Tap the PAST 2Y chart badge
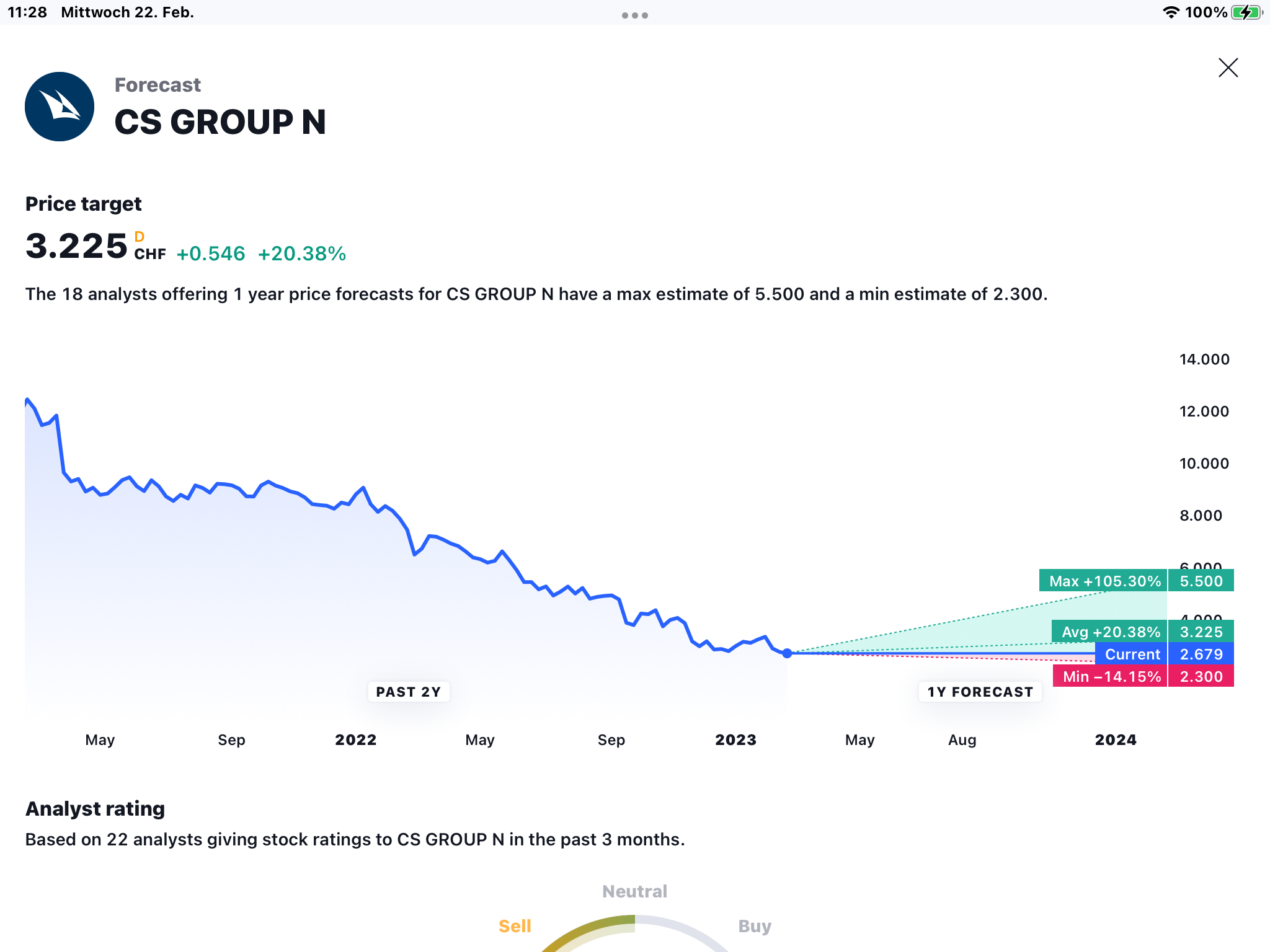This screenshot has width=1270, height=952. 408,692
